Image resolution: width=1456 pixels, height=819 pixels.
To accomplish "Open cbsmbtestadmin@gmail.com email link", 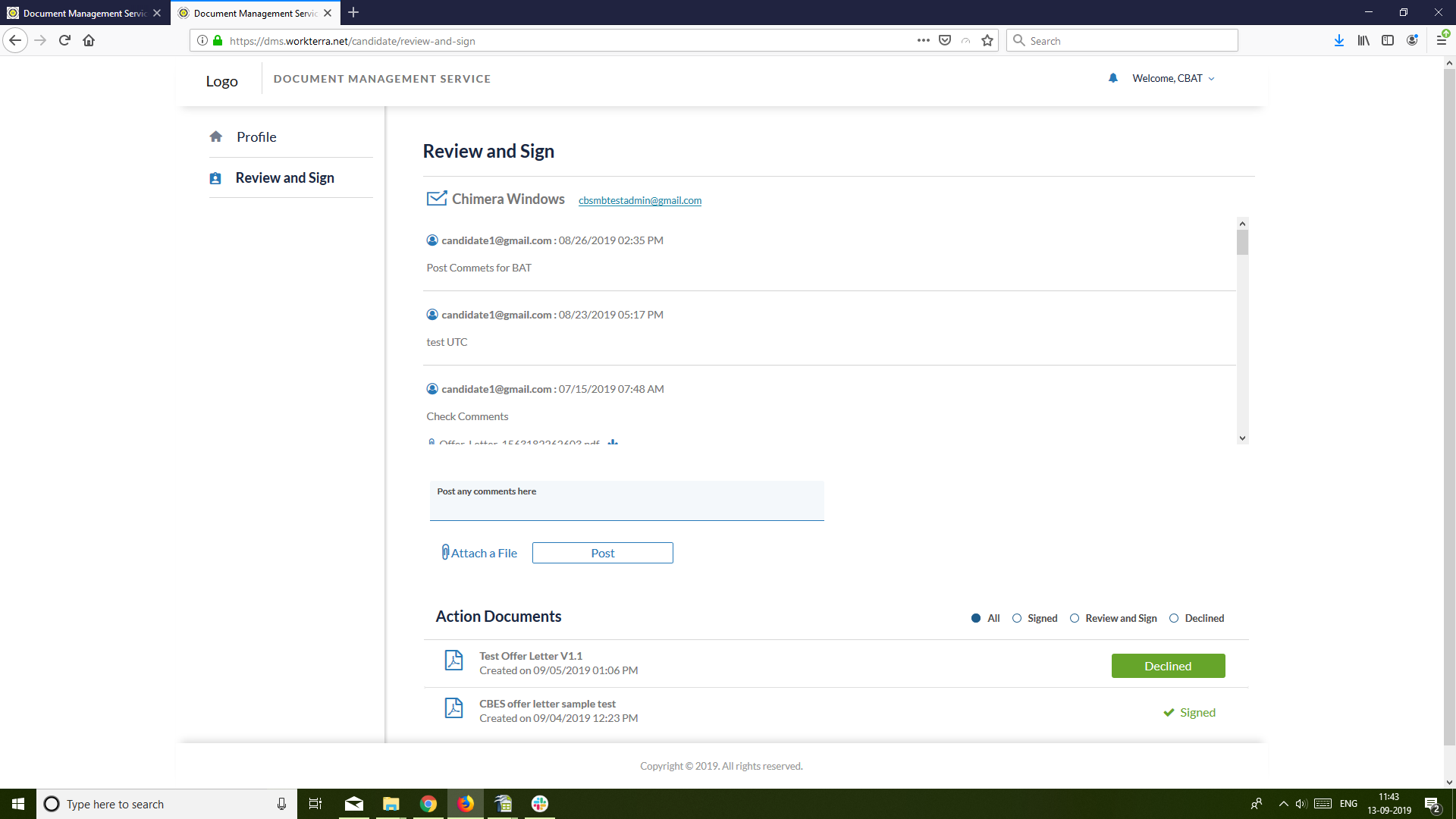I will 639,200.
